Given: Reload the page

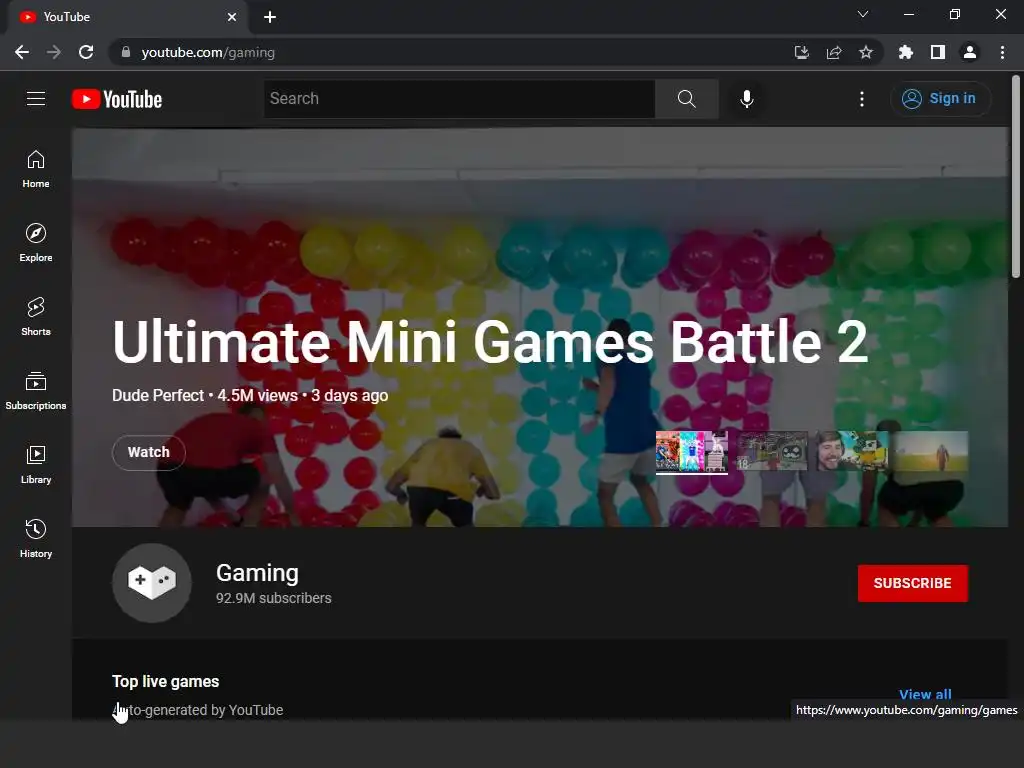Looking at the screenshot, I should coord(86,52).
